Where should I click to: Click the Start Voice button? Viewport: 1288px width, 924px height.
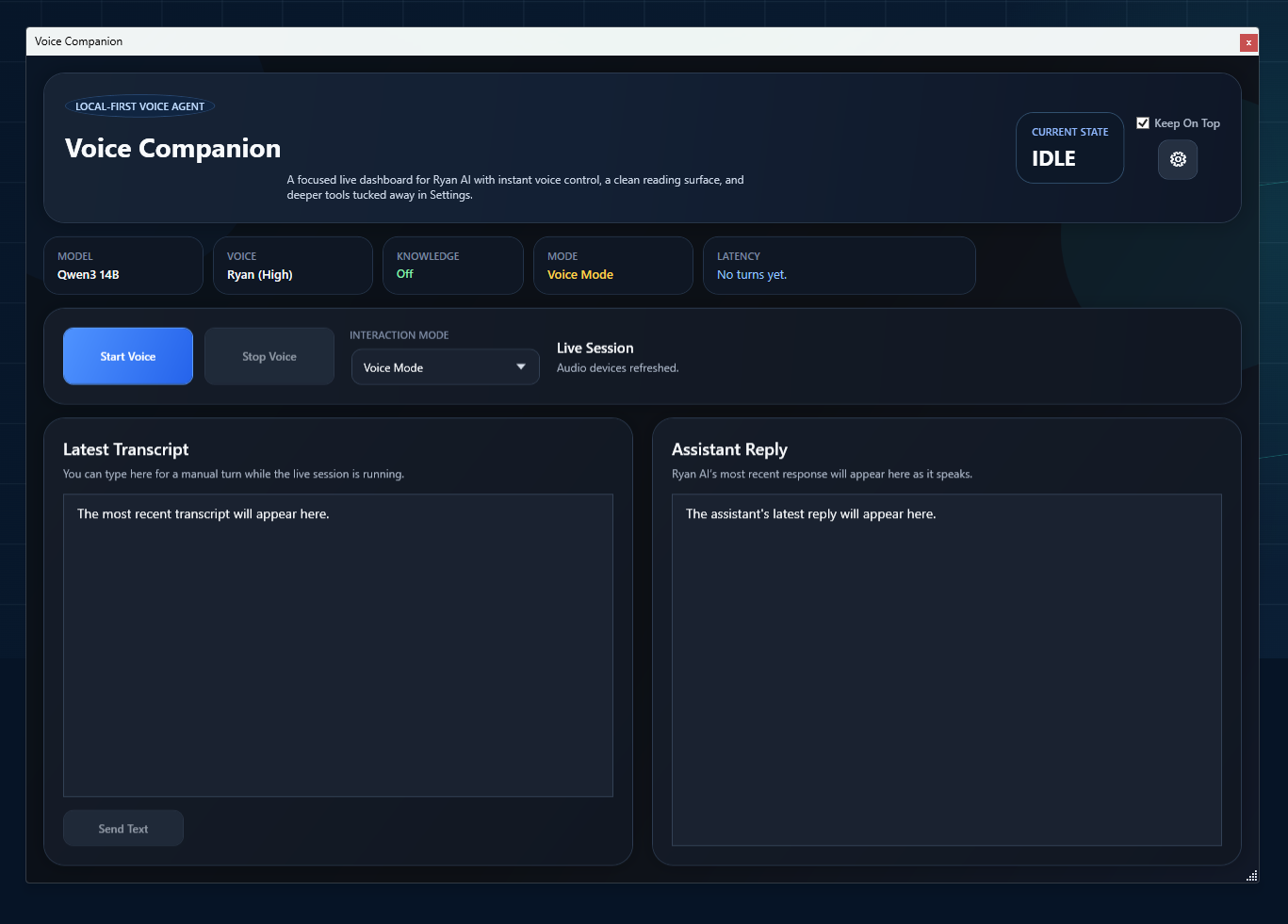[128, 356]
